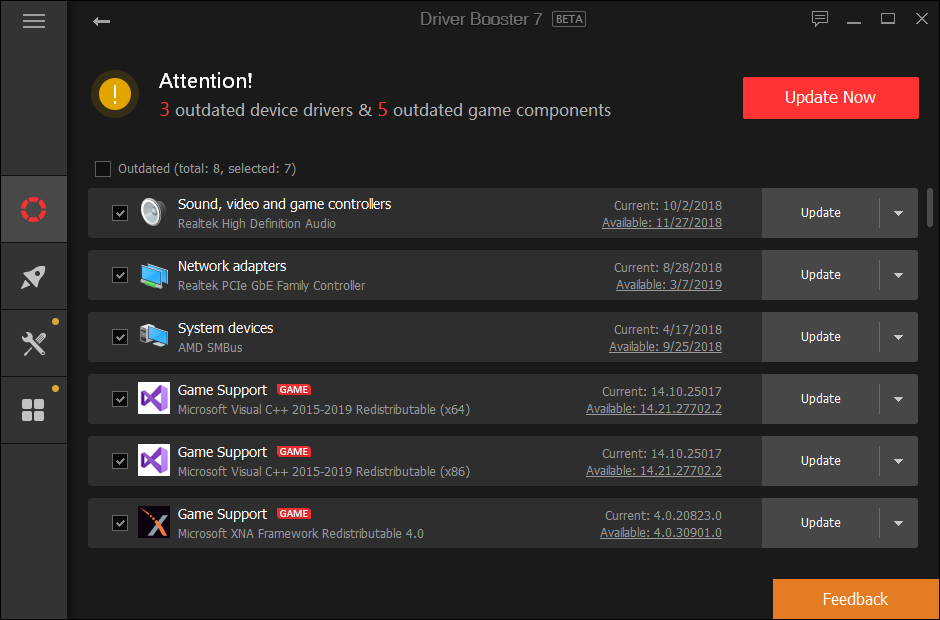Image resolution: width=940 pixels, height=620 pixels.
Task: Click the System devices computer icon
Action: tap(153, 336)
